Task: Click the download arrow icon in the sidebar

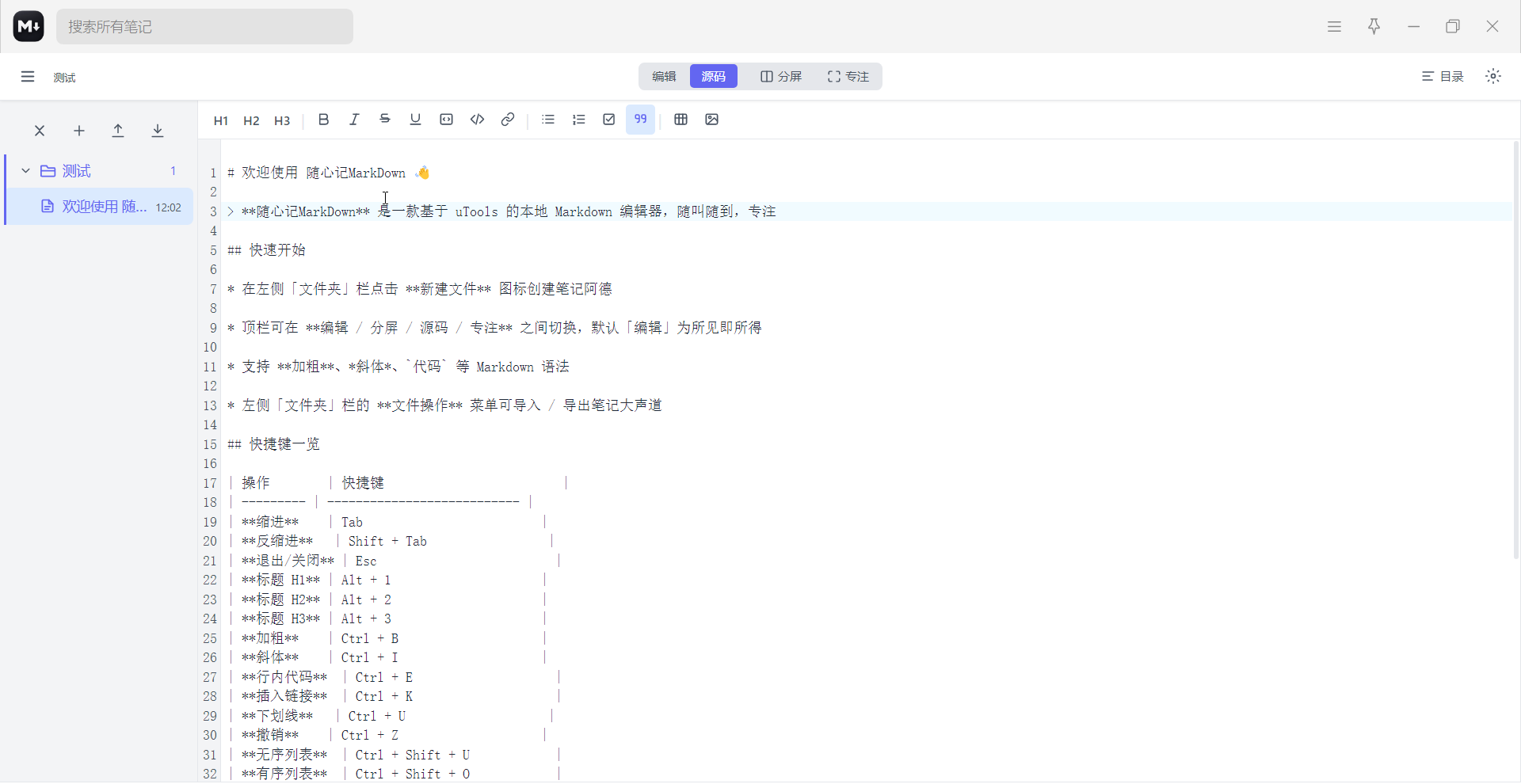Action: (x=158, y=131)
